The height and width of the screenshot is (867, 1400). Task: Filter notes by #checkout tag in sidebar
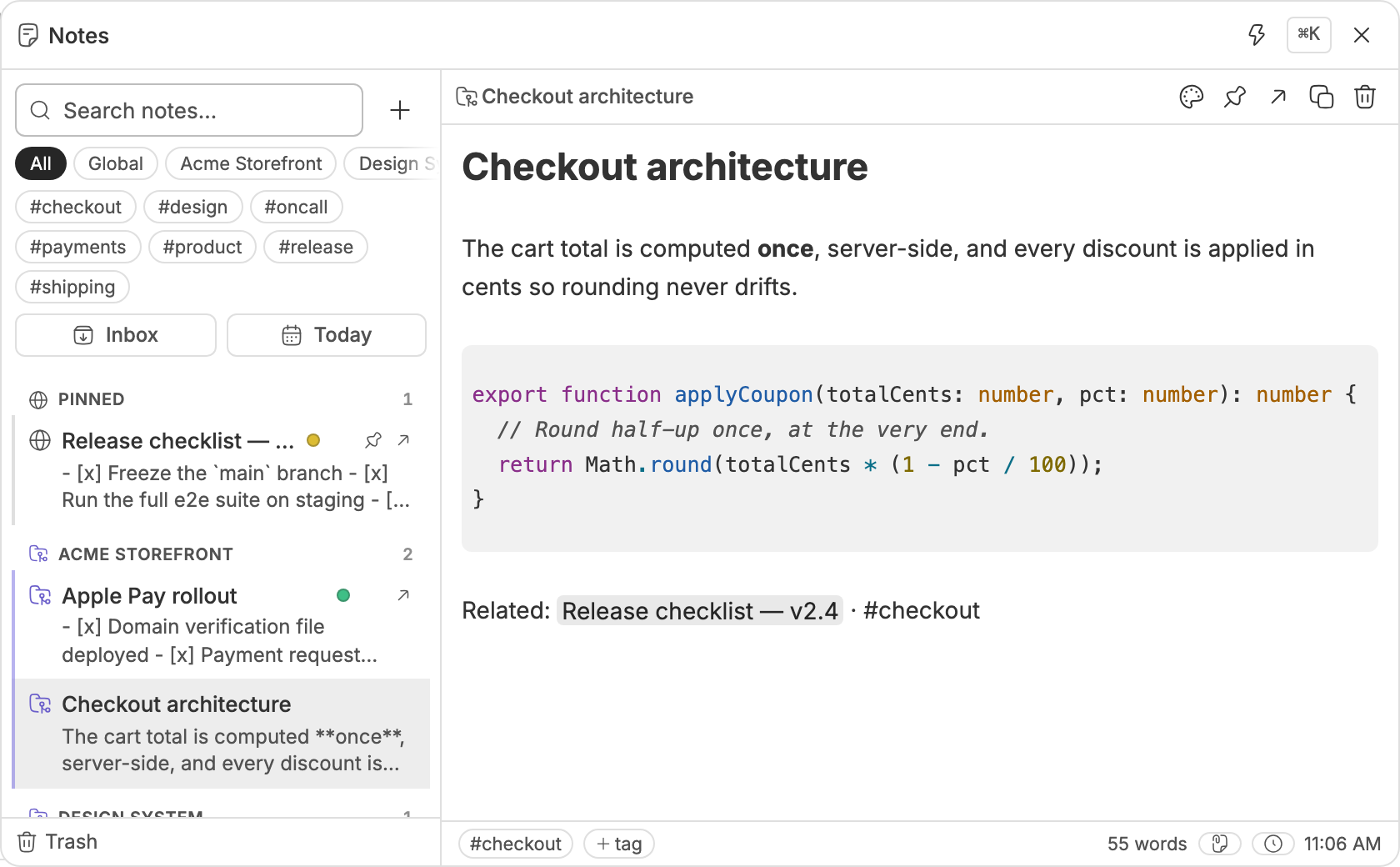75,207
